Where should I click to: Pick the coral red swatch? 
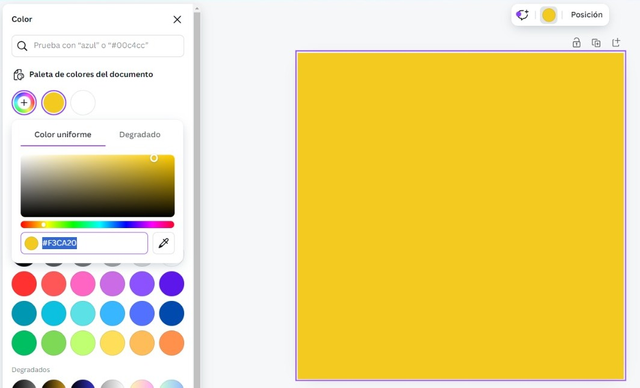[x=54, y=284]
